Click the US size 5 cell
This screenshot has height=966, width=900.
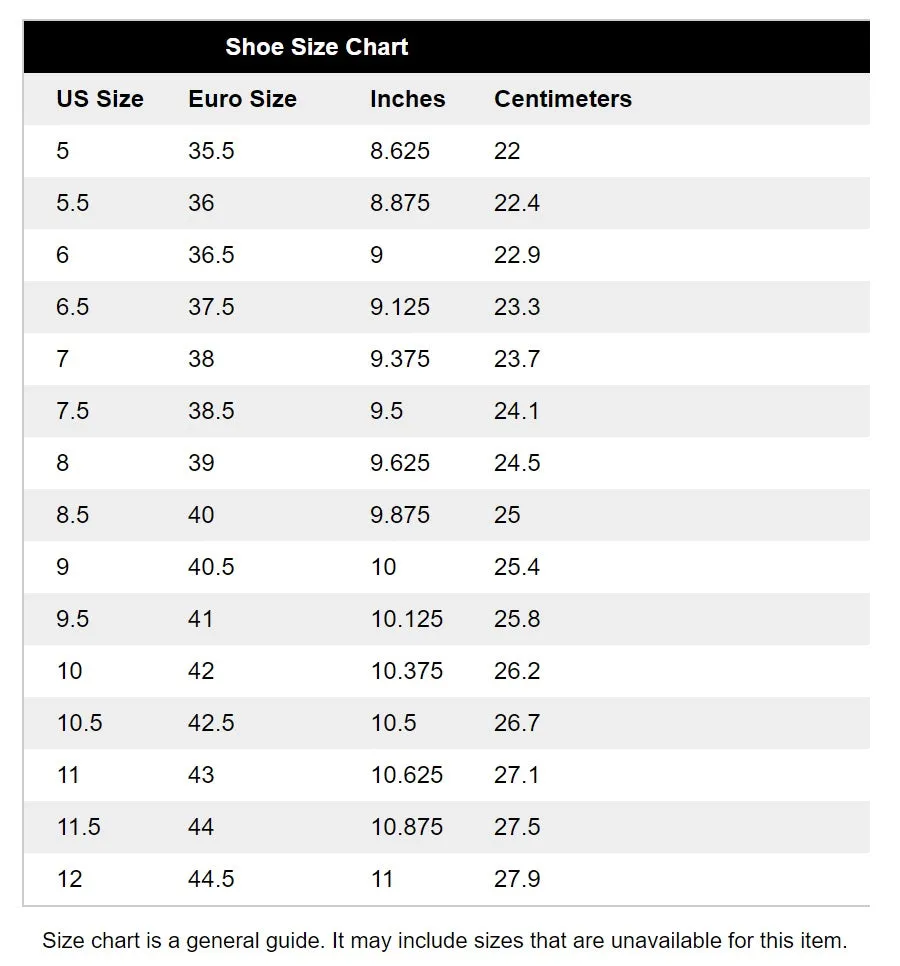click(63, 151)
